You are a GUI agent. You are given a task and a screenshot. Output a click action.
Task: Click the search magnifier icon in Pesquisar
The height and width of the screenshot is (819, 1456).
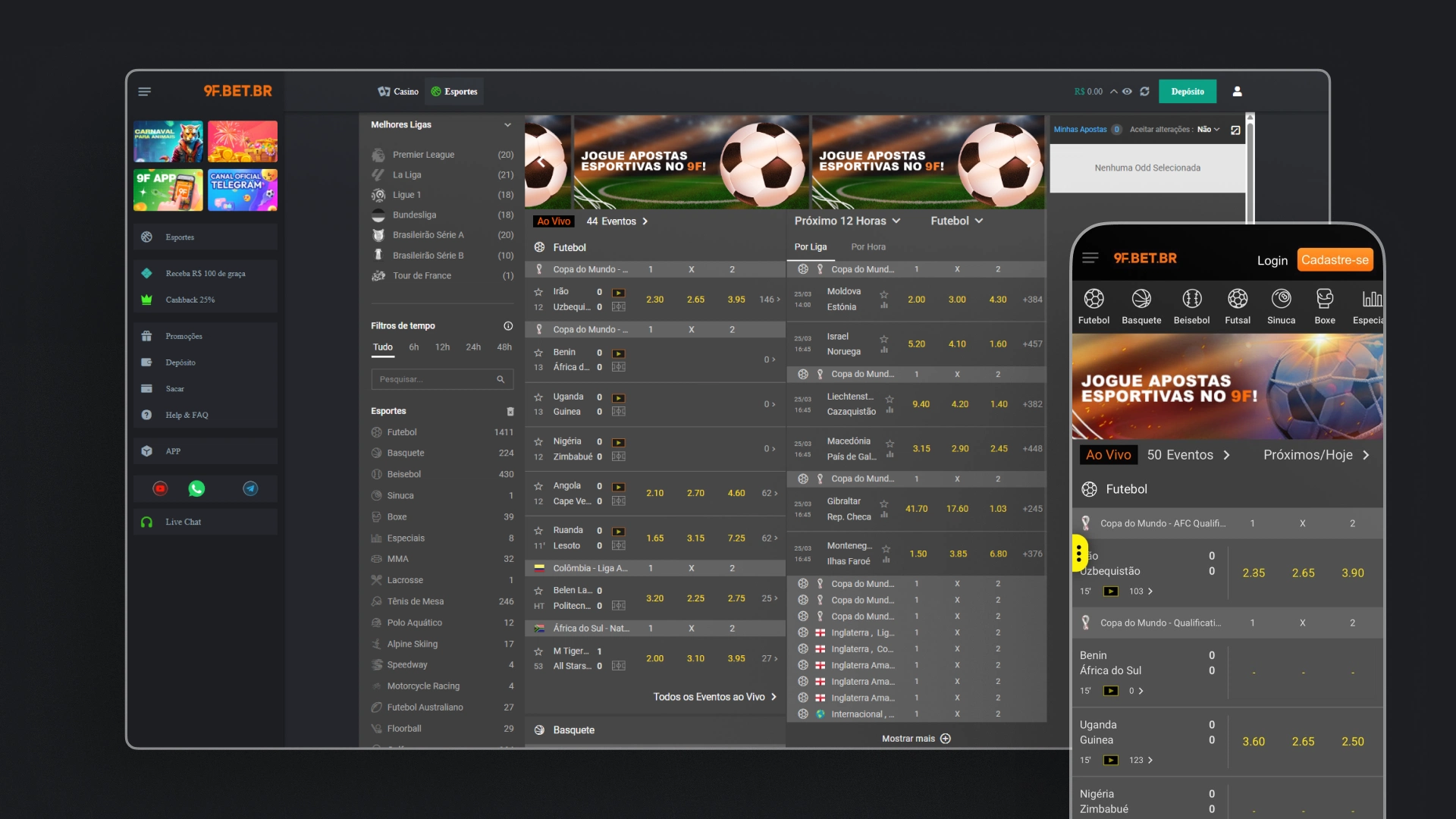(x=500, y=379)
